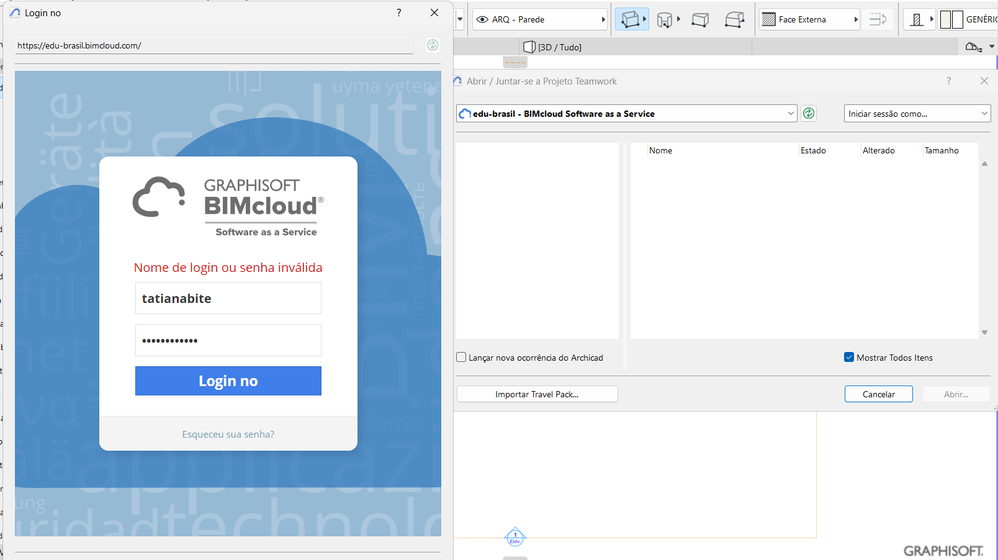Image resolution: width=998 pixels, height=560 pixels.
Task: Choose the polygonal wall geometry method
Action: [x=734, y=20]
